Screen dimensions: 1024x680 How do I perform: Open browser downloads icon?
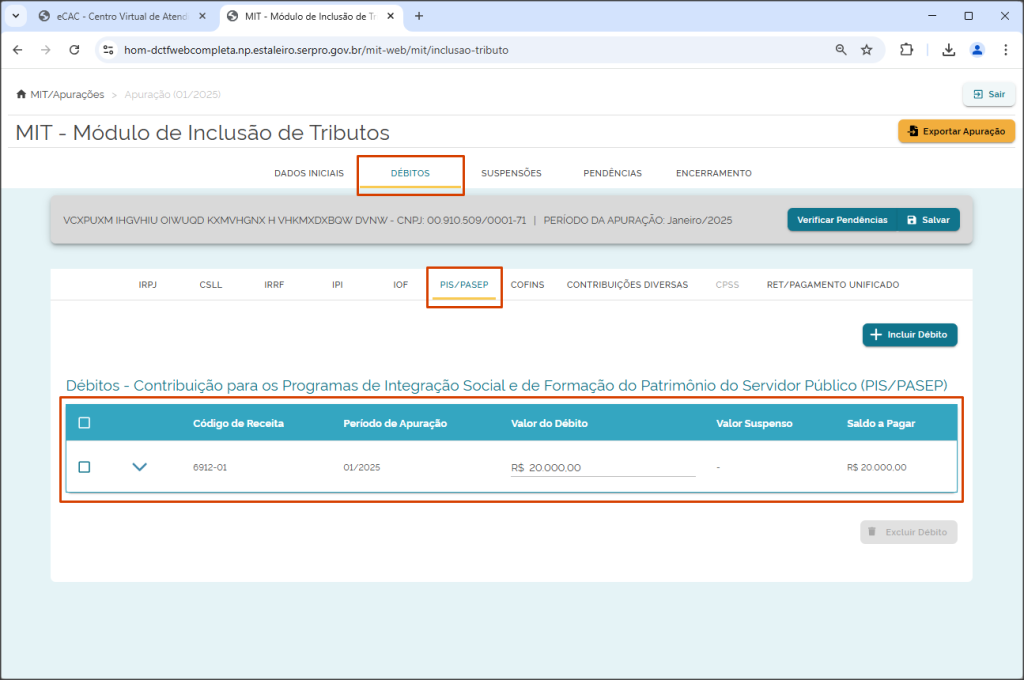pyautogui.click(x=949, y=50)
